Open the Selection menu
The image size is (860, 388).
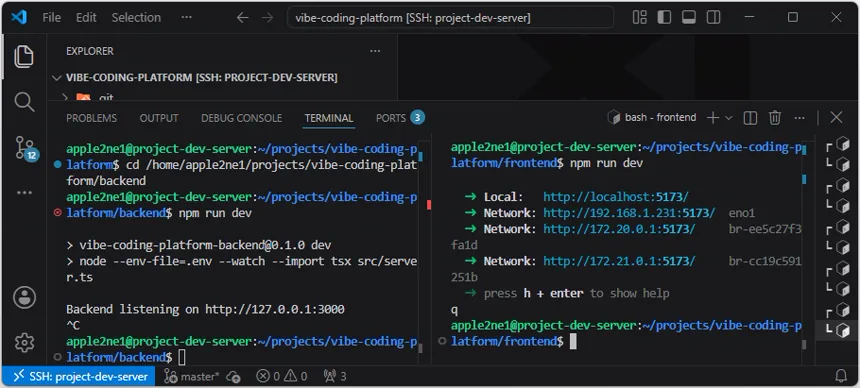(136, 18)
